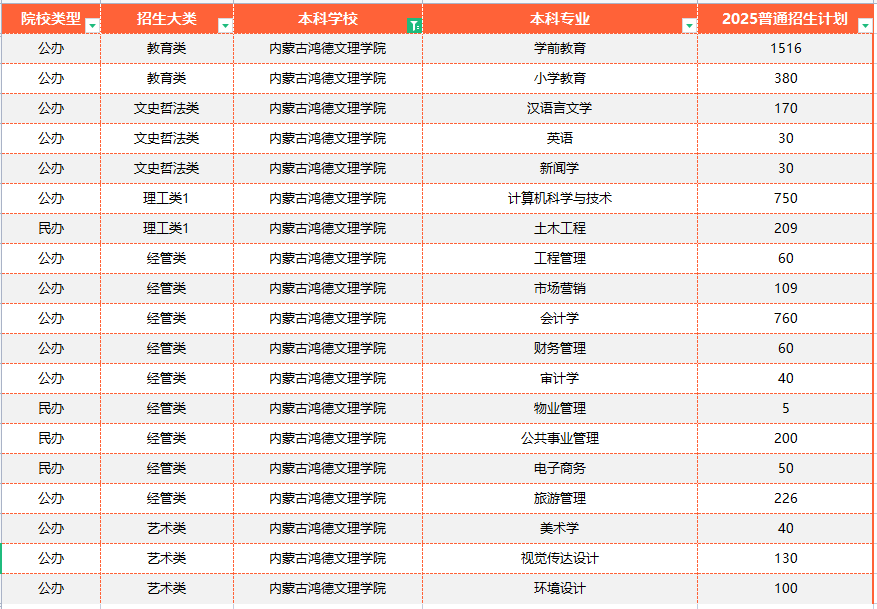Select the 本科学校 header cell
This screenshot has width=877, height=609.
(x=328, y=19)
